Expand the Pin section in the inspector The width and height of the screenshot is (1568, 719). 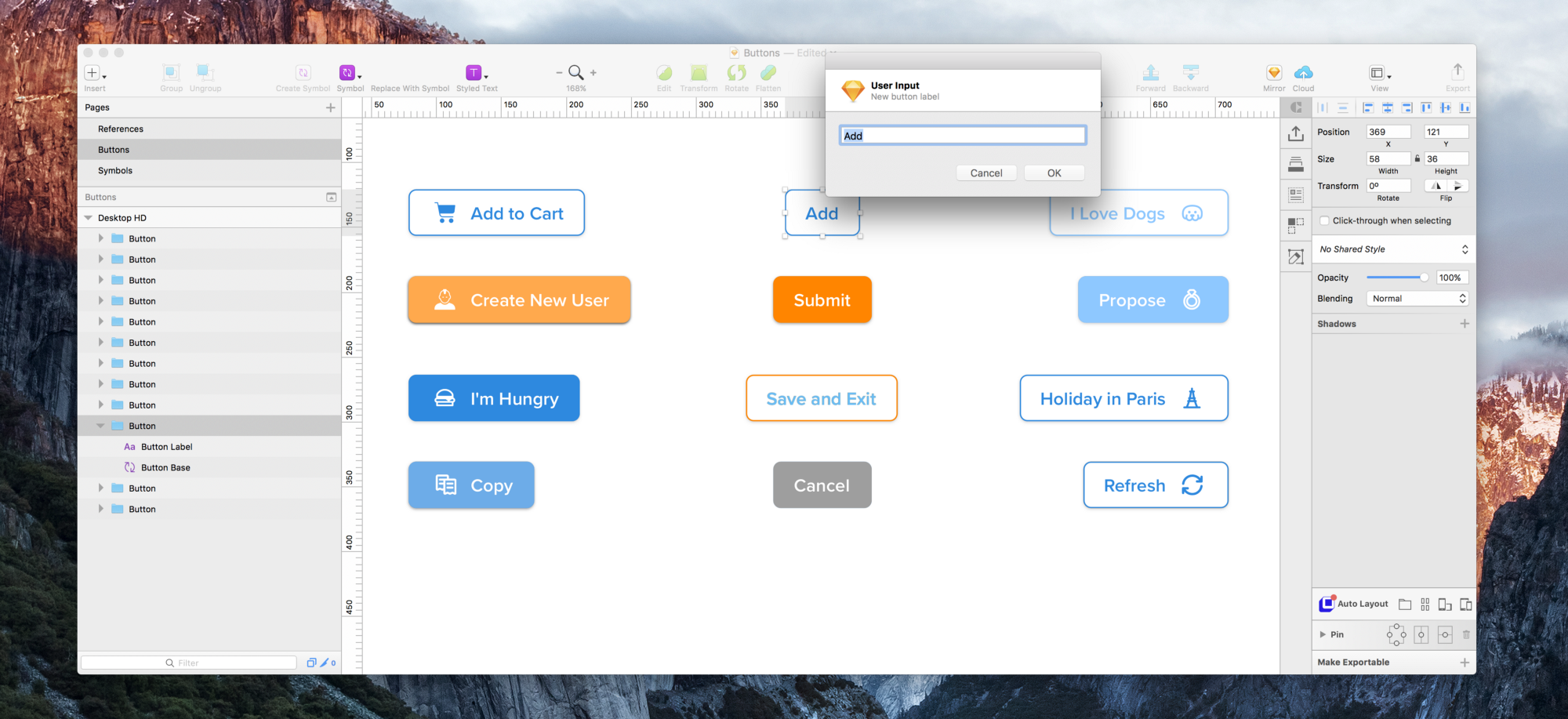coord(1325,634)
